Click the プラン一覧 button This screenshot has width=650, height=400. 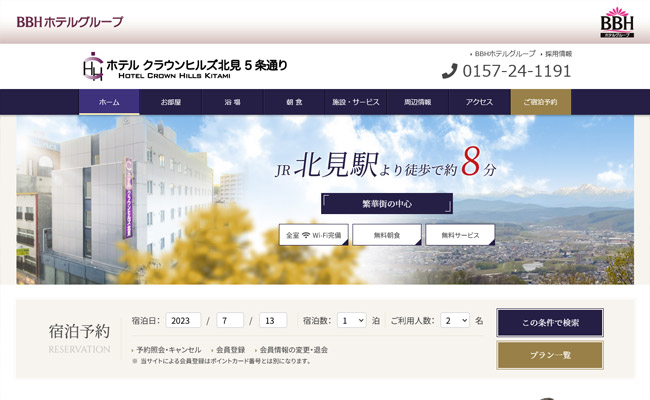(550, 355)
